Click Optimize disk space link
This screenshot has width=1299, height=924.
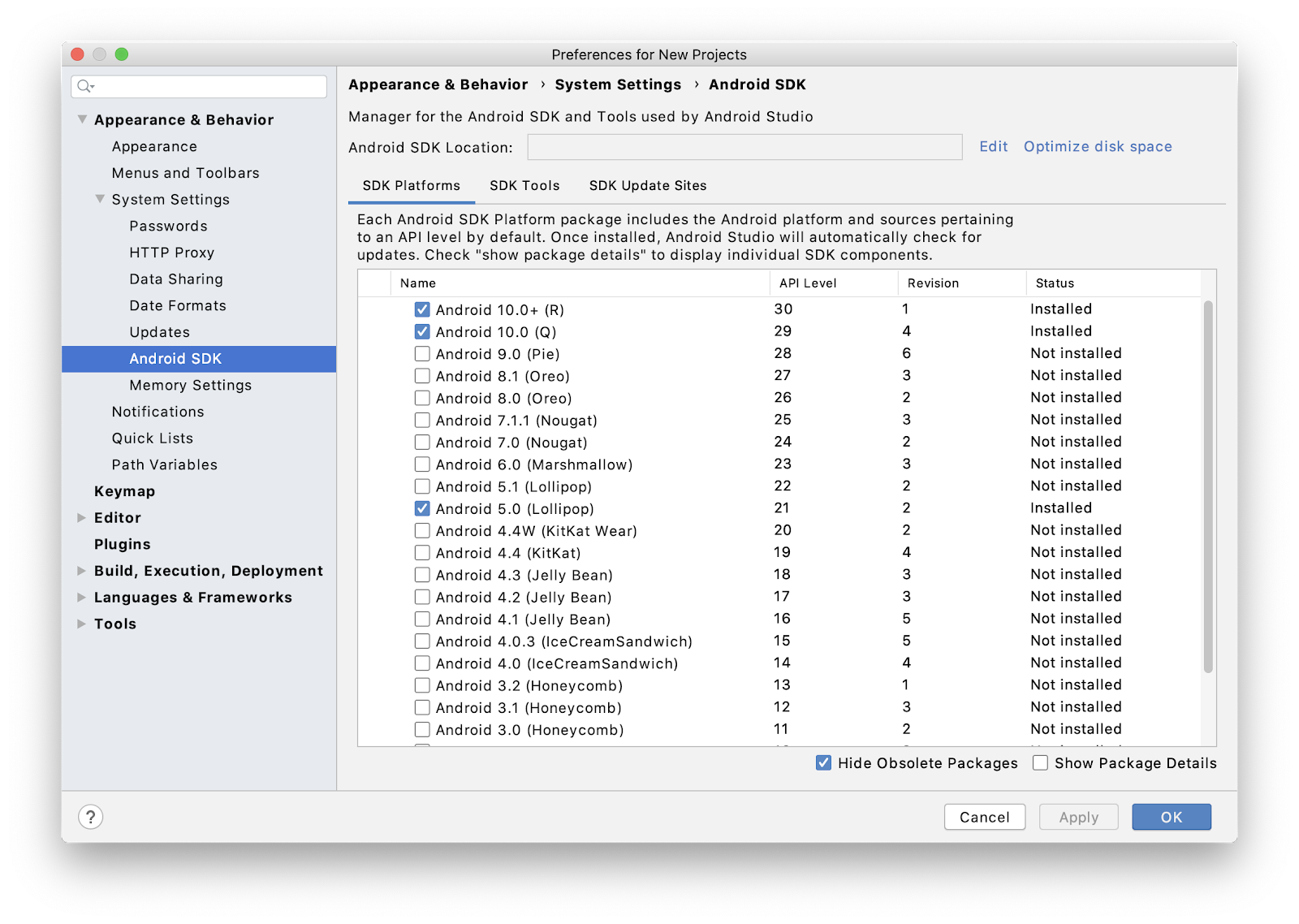click(x=1097, y=147)
